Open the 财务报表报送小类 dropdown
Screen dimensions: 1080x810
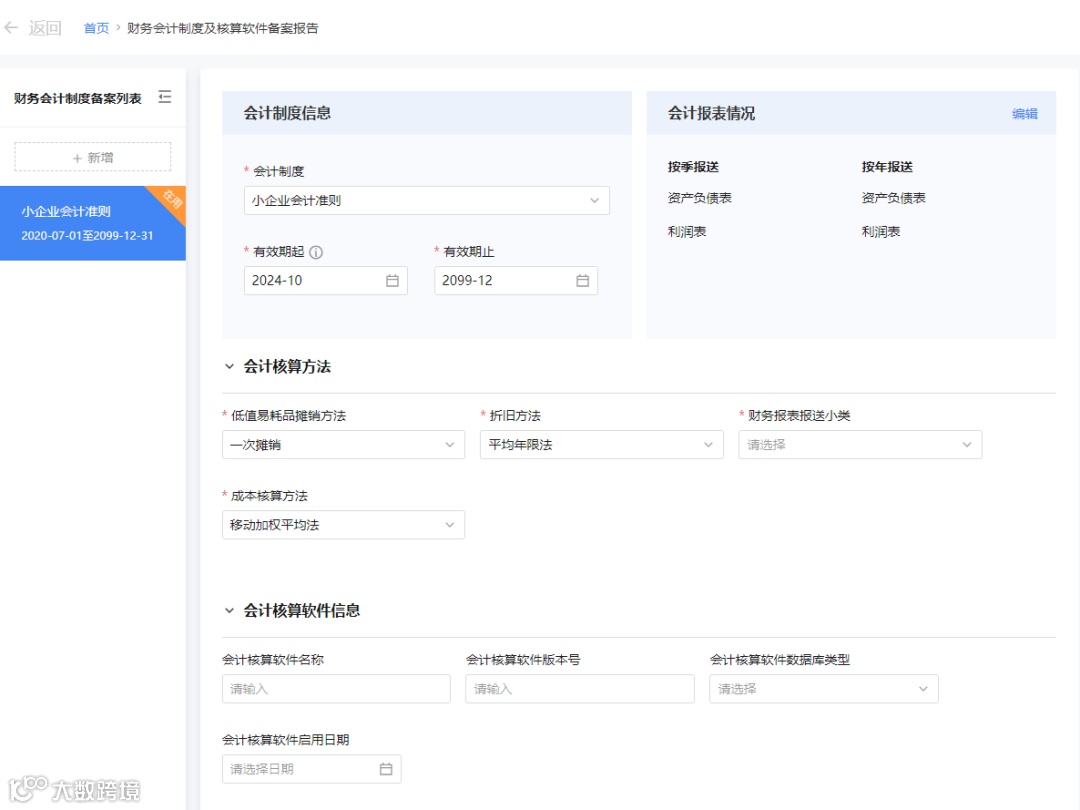coord(860,445)
